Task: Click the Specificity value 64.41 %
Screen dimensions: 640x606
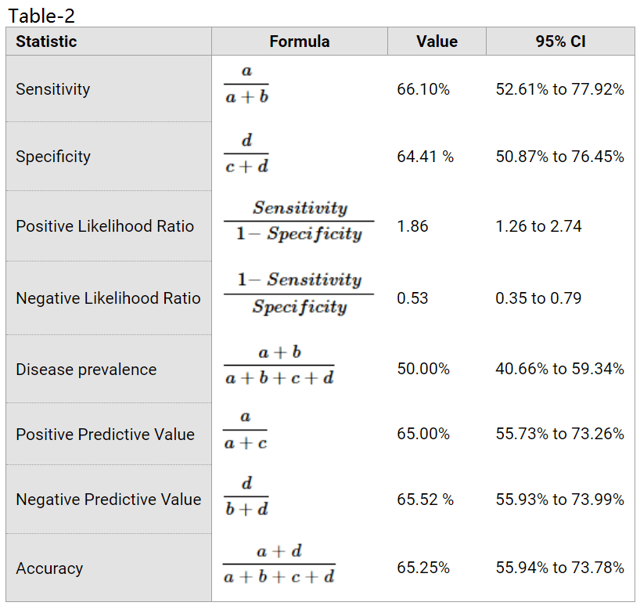Action: (425, 157)
